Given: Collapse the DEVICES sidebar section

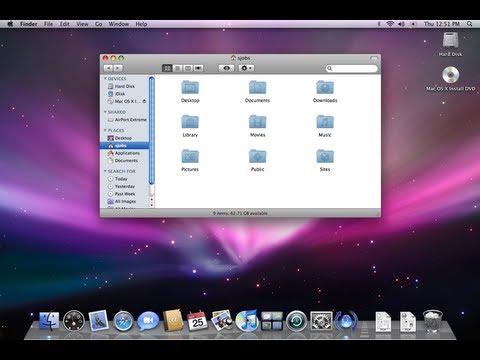Looking at the screenshot, I should coord(105,78).
